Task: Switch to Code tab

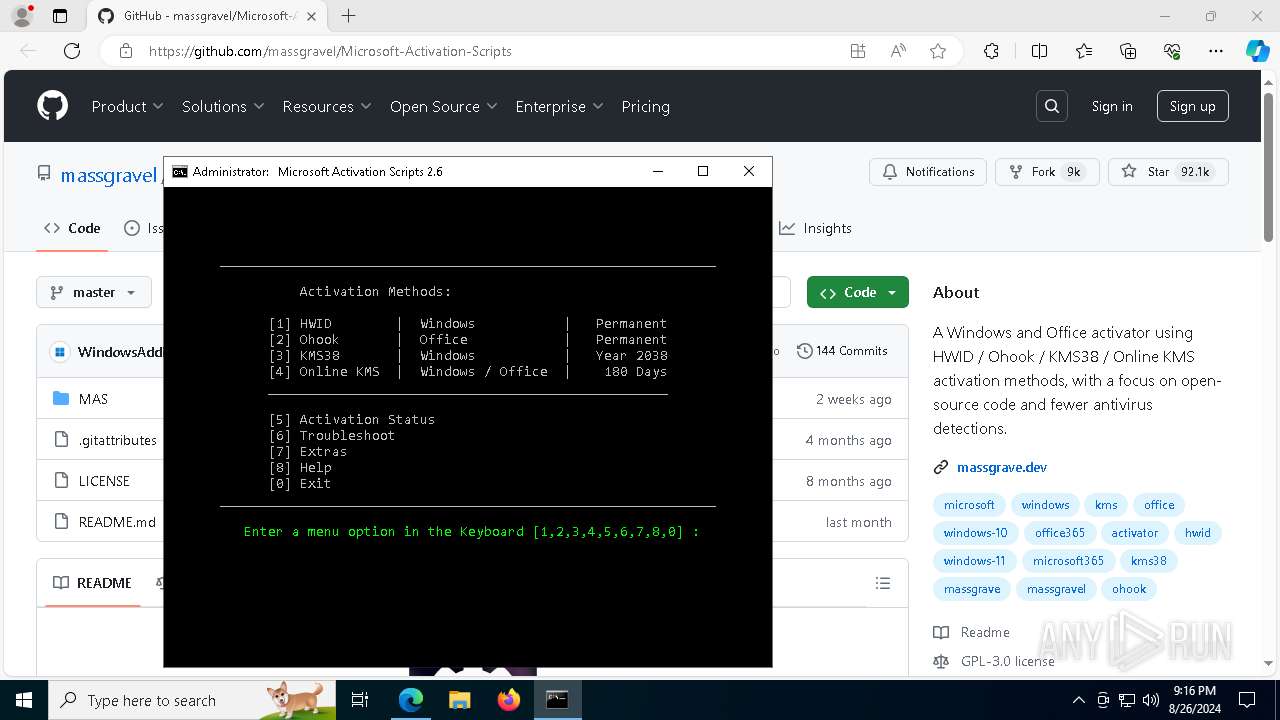Action: coord(71,228)
